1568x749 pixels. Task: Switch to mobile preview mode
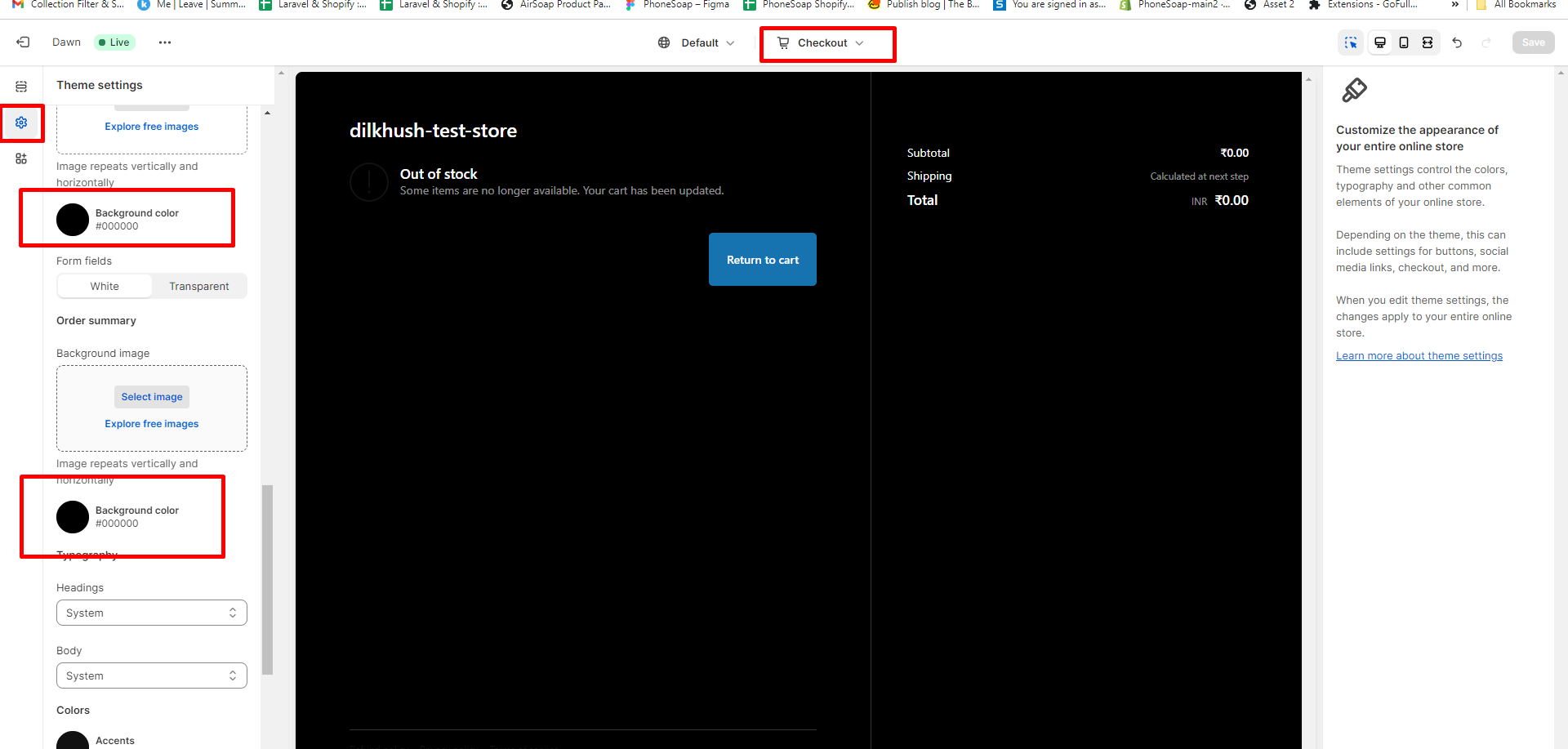click(x=1404, y=42)
